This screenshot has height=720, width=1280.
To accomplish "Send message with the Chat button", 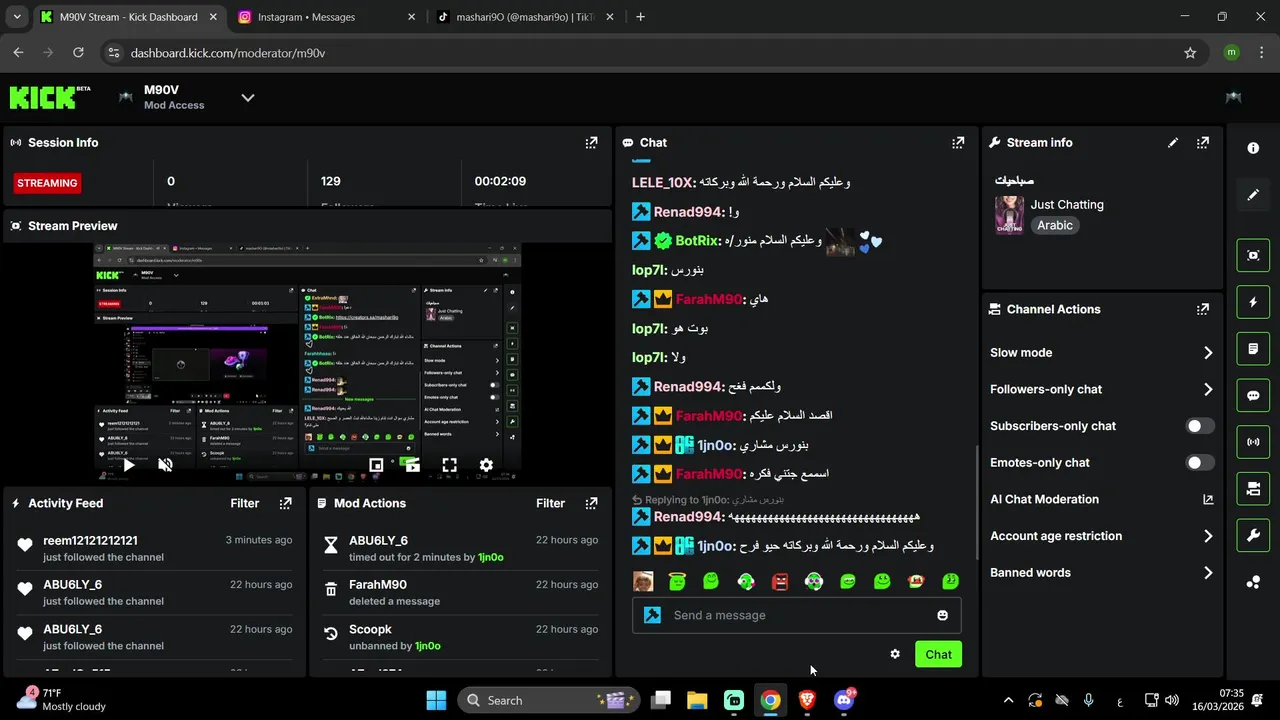I will (x=938, y=654).
